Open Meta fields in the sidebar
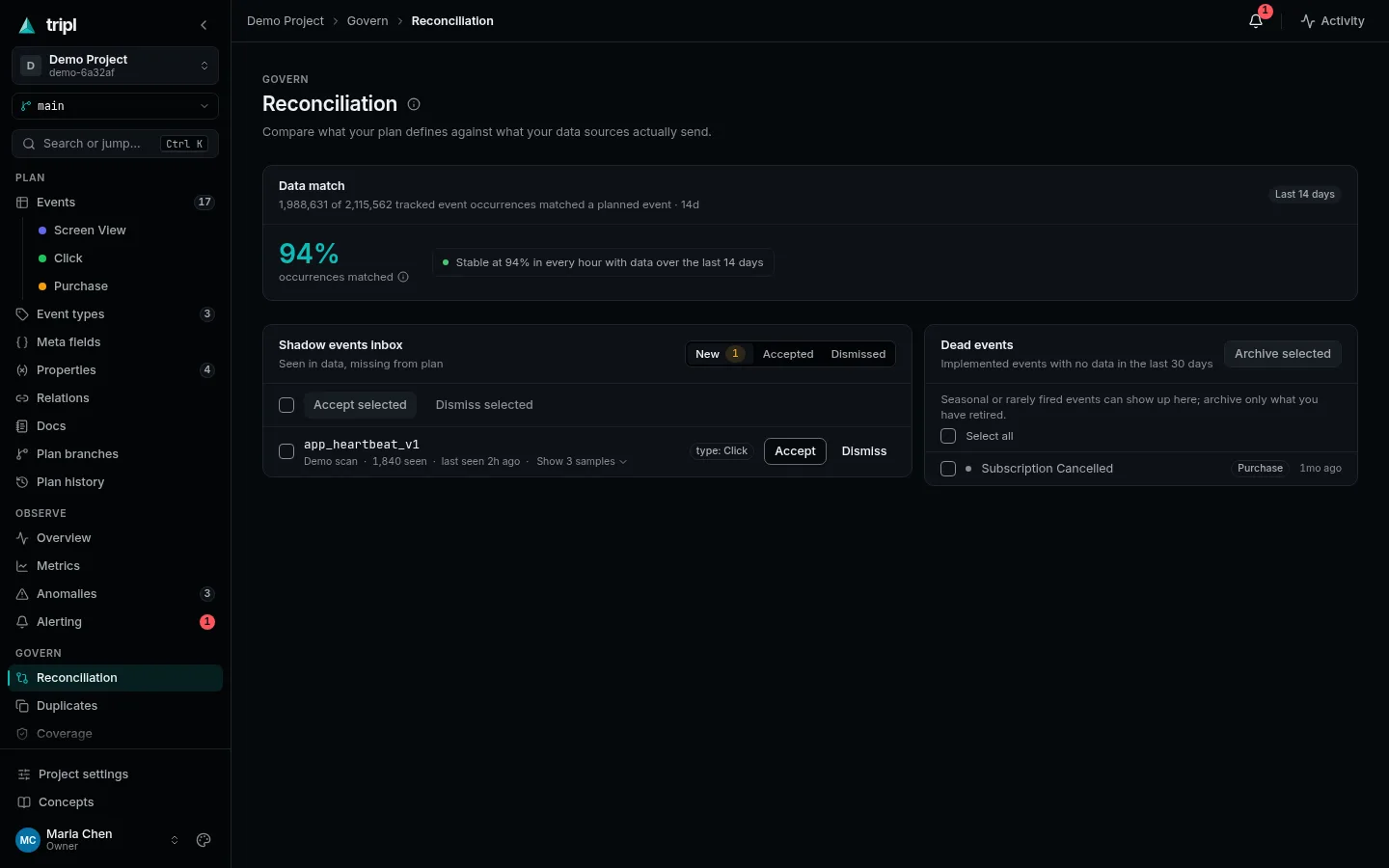 [115, 342]
